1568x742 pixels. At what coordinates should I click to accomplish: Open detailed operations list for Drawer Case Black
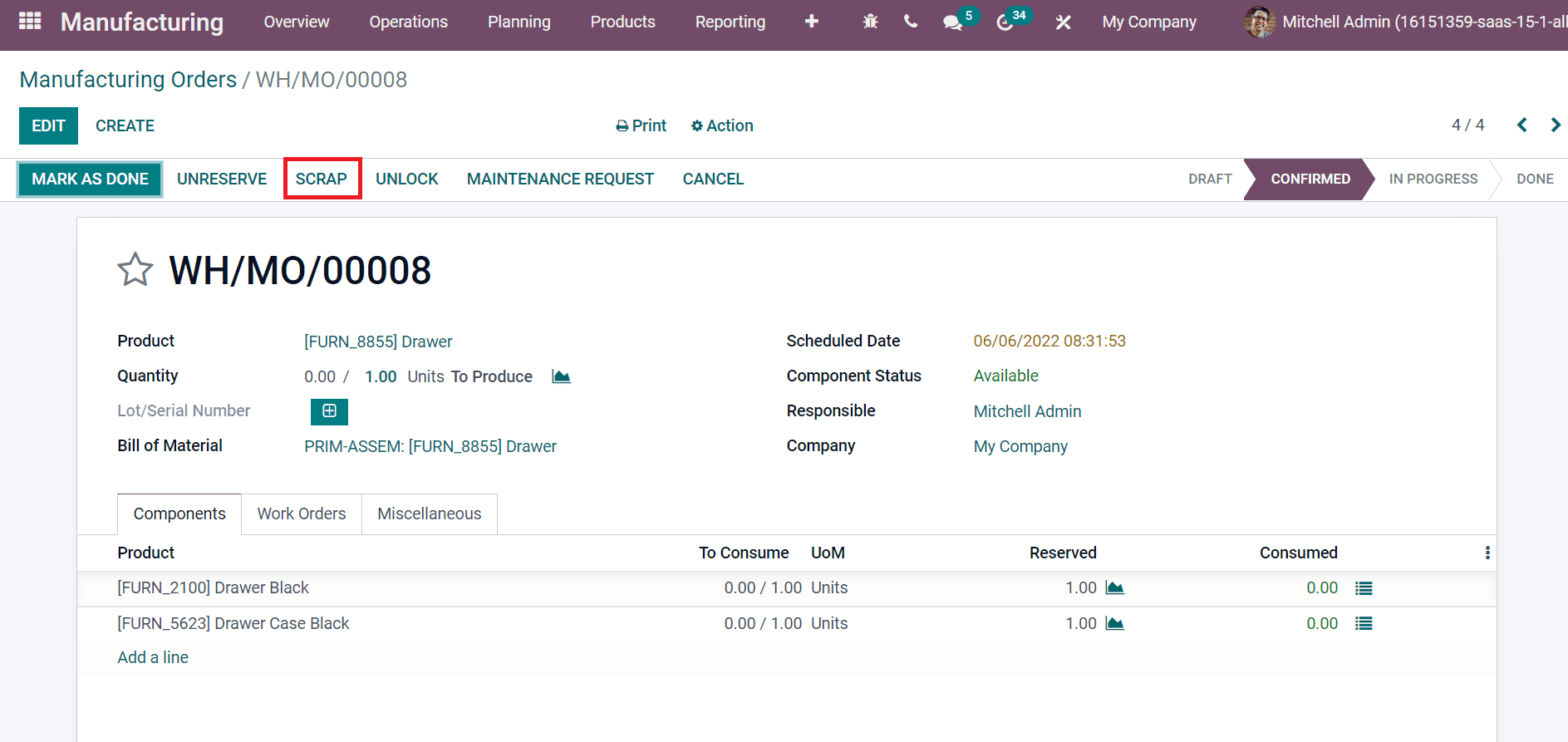click(1364, 624)
